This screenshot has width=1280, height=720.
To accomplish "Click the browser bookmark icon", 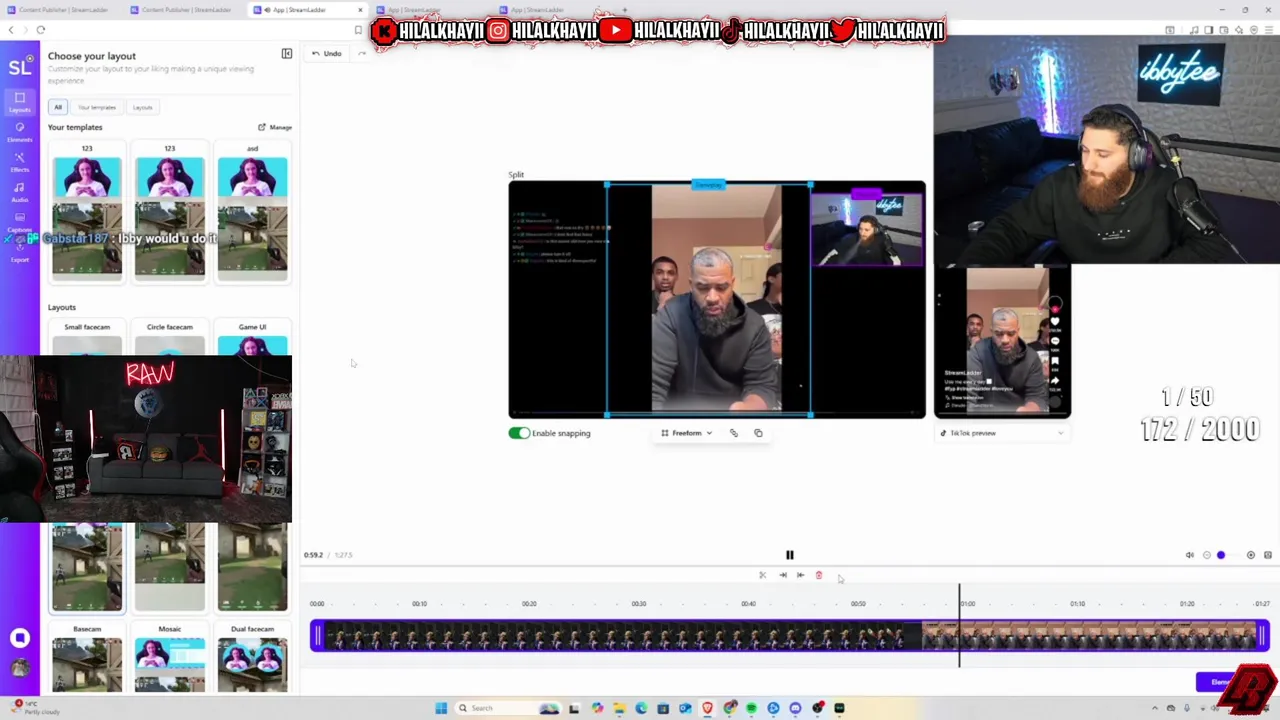I will point(358,30).
